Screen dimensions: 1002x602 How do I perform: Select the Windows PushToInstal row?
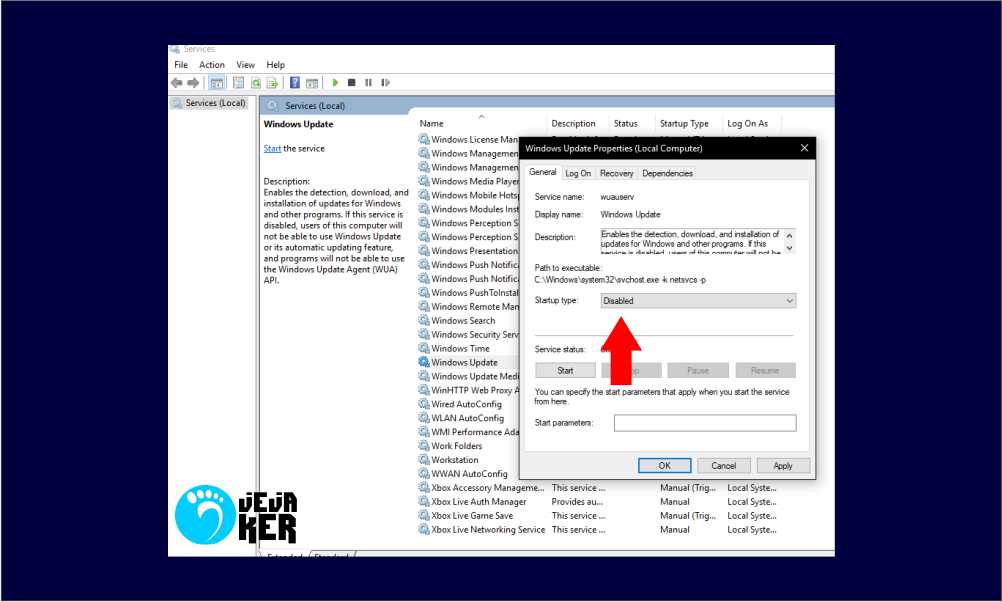tap(475, 293)
